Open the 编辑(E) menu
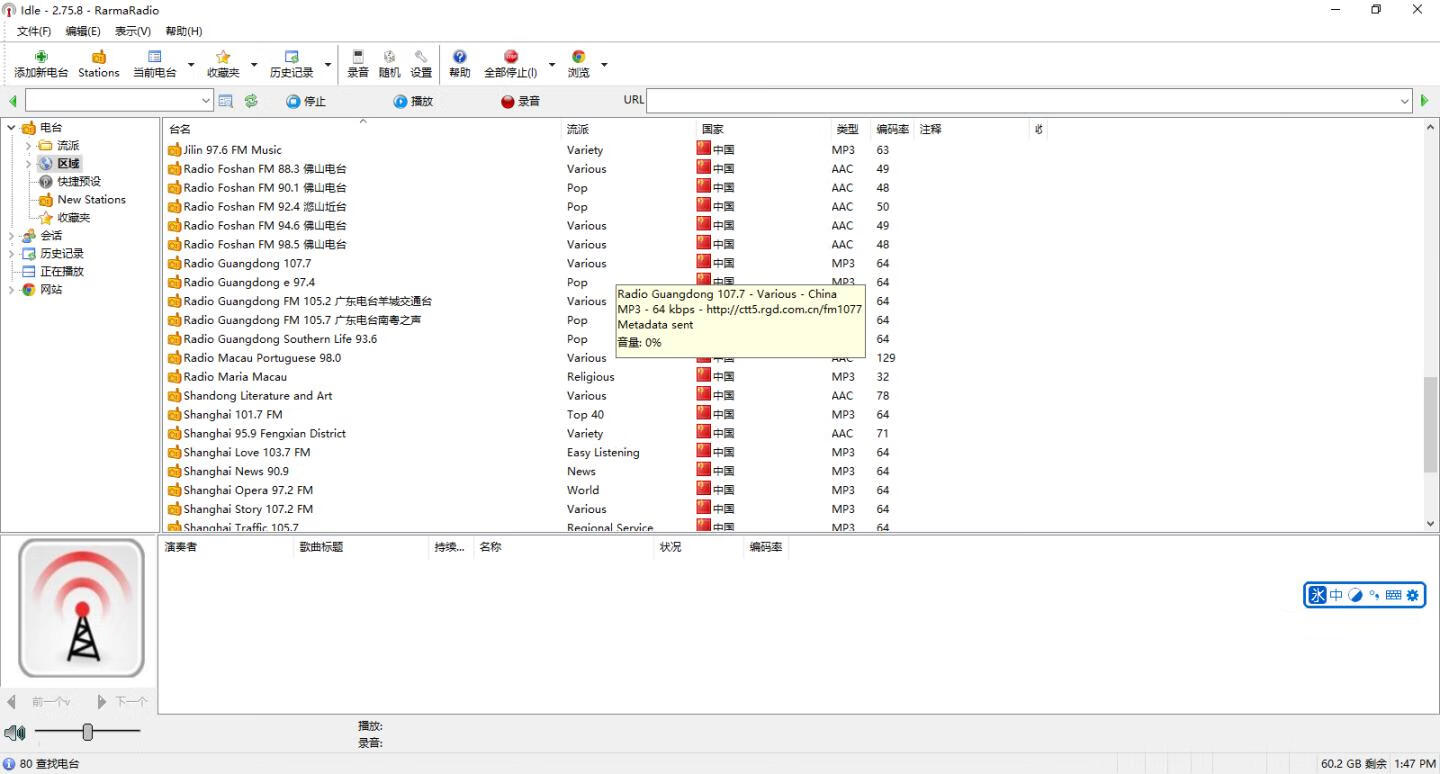The width and height of the screenshot is (1440, 774). [83, 31]
